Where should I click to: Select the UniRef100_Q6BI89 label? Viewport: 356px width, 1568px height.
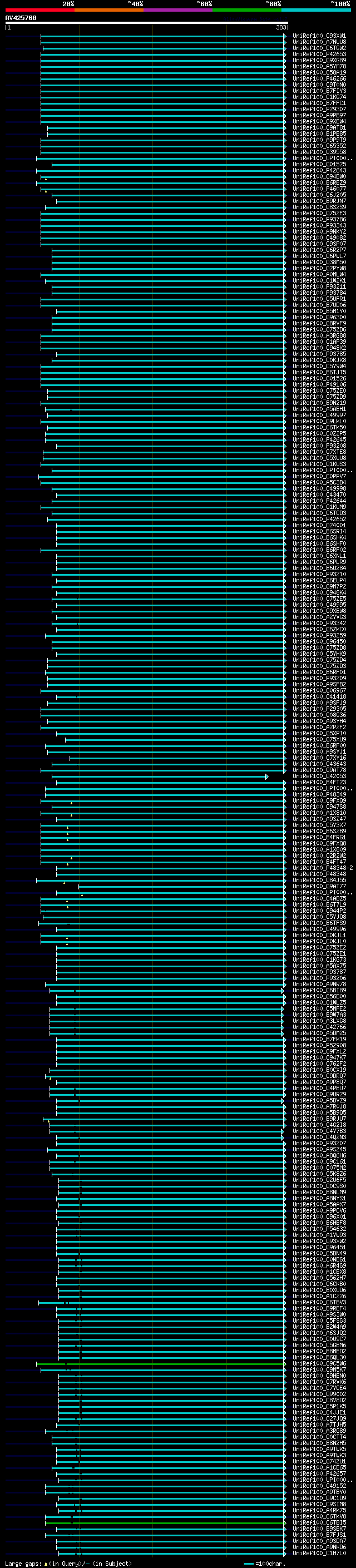point(319,990)
